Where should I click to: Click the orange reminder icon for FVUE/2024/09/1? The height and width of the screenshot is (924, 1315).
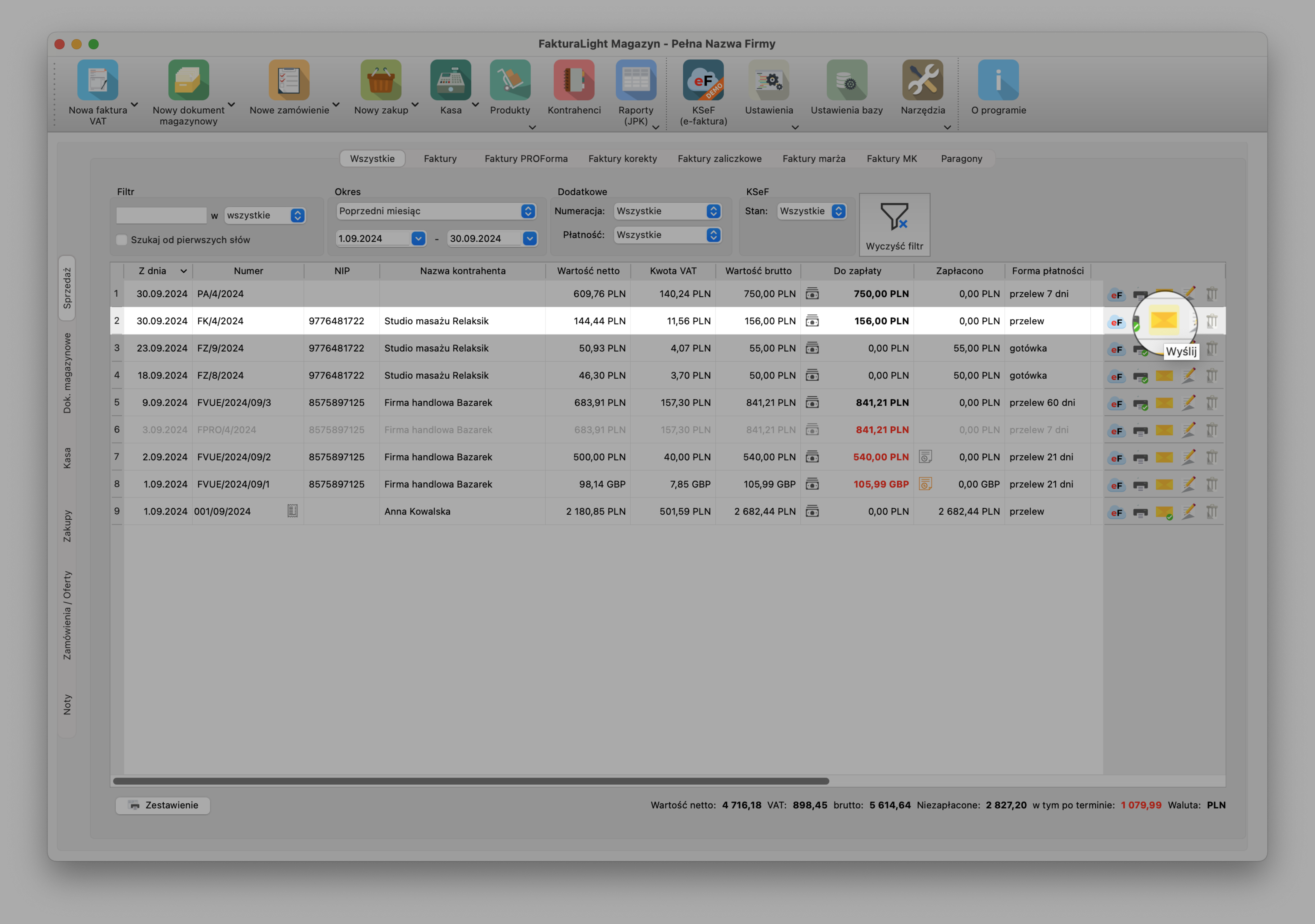tap(925, 484)
